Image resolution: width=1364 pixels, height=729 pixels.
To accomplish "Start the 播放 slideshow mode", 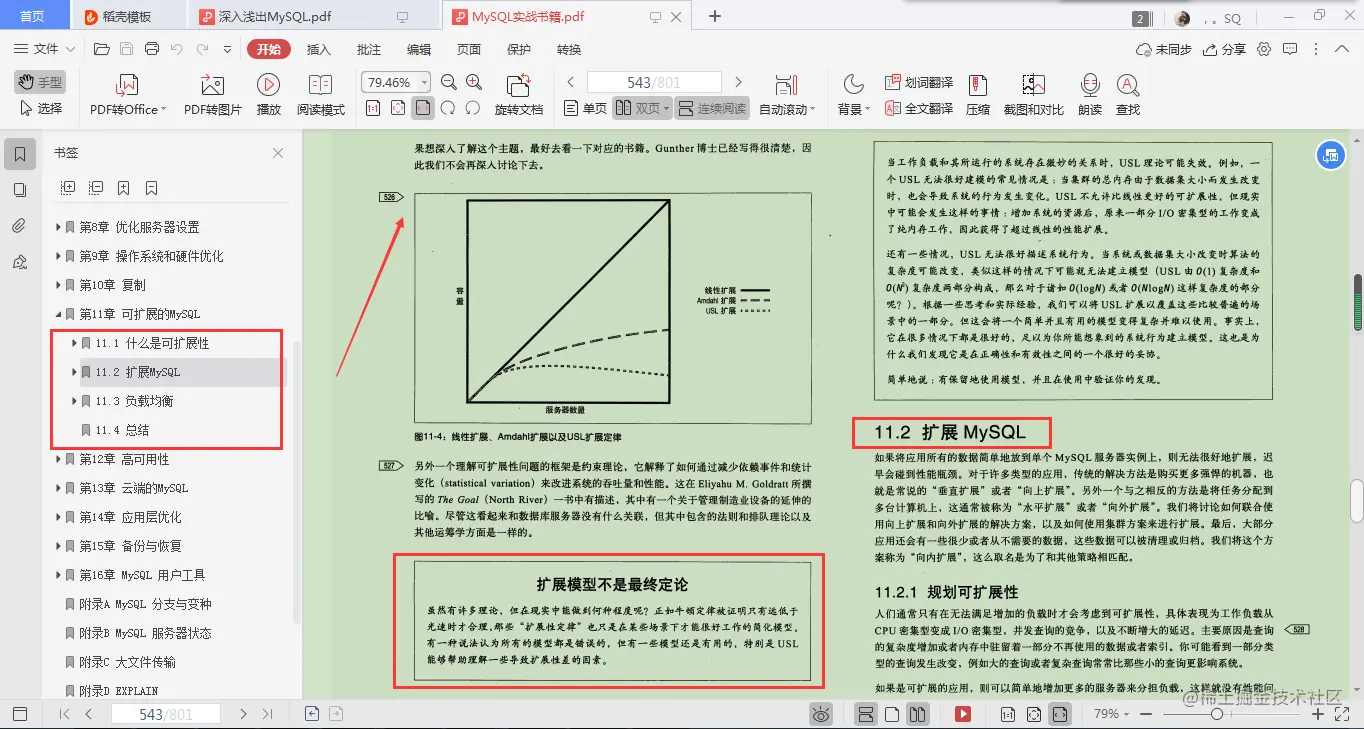I will (268, 95).
